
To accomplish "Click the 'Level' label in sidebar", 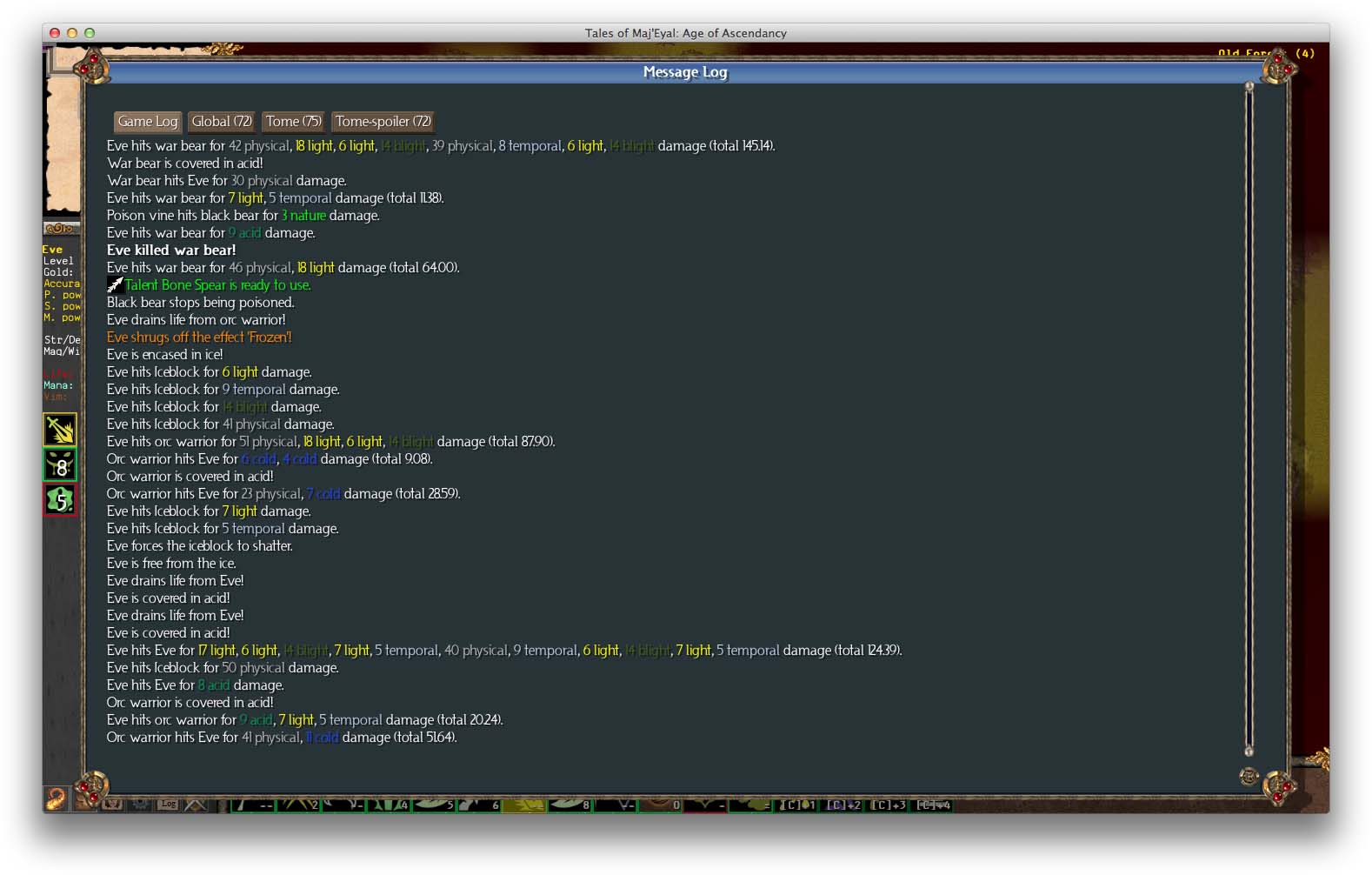I will (58, 261).
